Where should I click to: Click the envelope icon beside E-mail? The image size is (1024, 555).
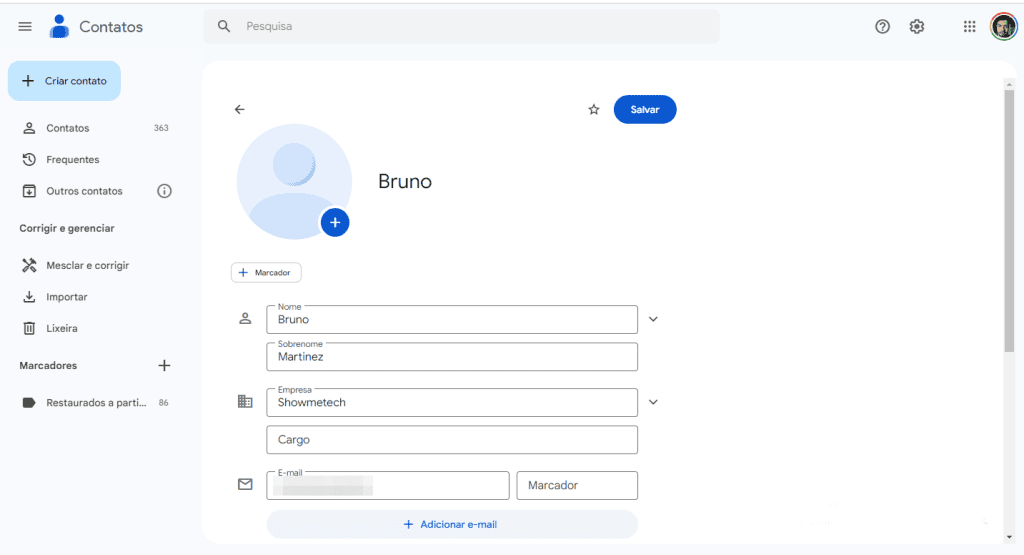(245, 484)
